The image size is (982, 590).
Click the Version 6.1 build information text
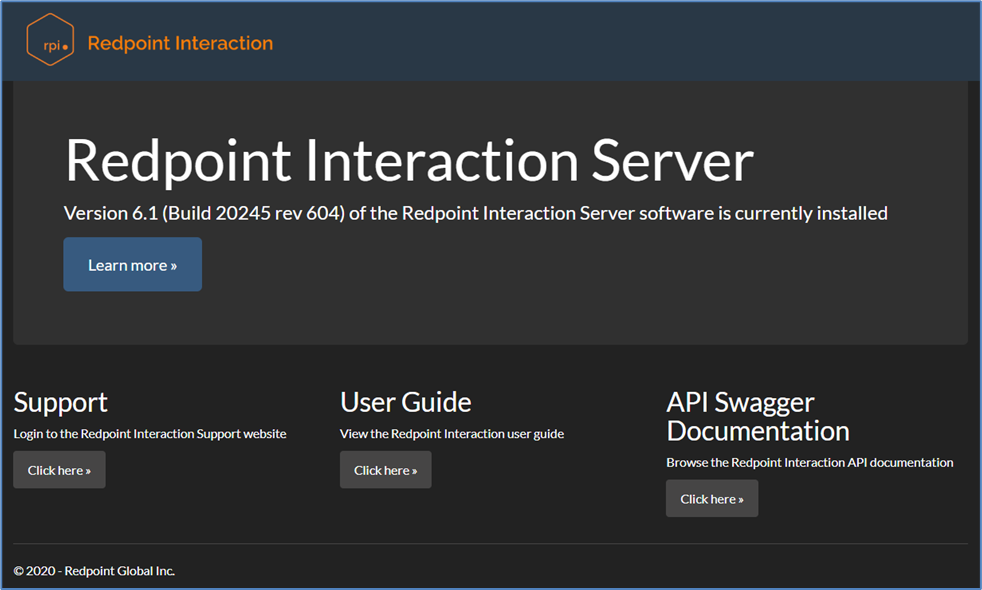coord(475,213)
